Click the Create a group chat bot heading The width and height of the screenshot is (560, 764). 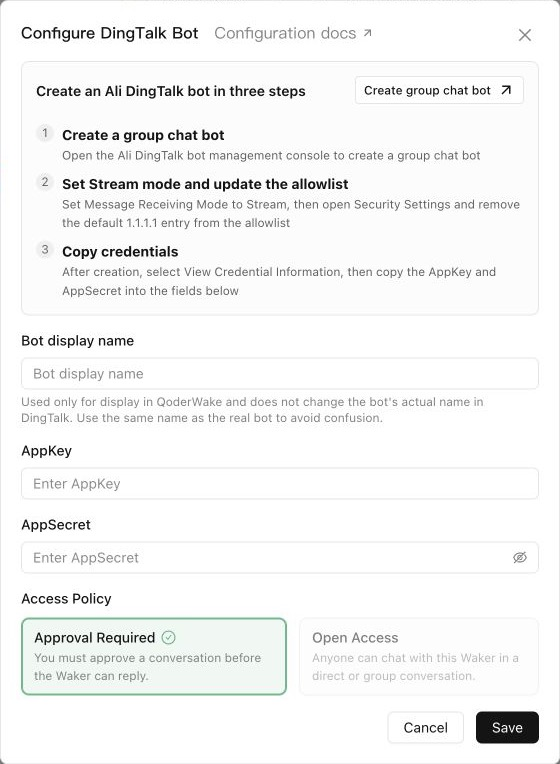143,135
